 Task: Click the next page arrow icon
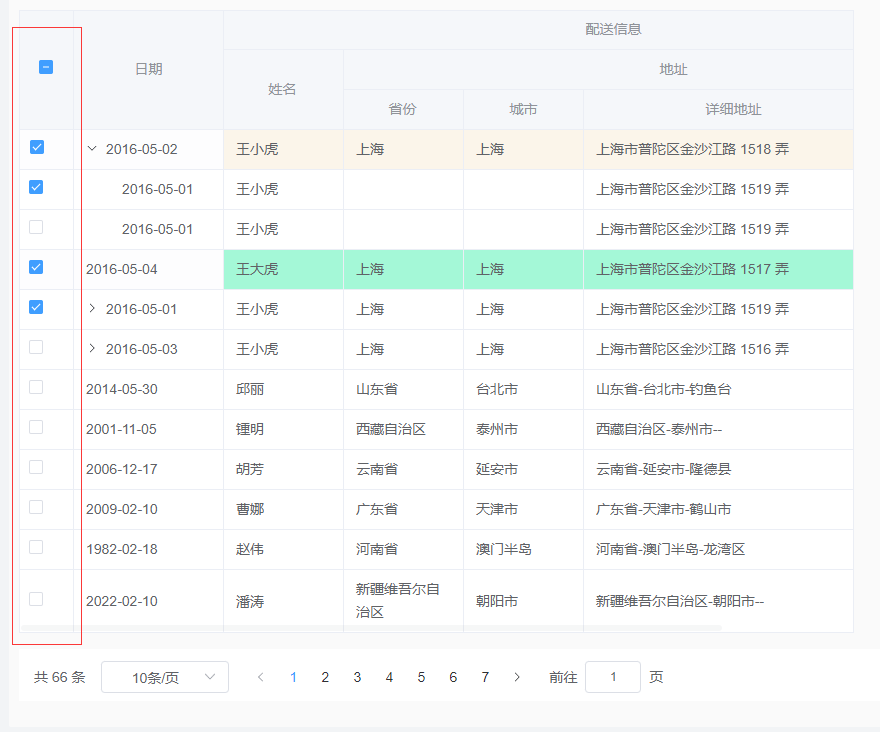[517, 677]
